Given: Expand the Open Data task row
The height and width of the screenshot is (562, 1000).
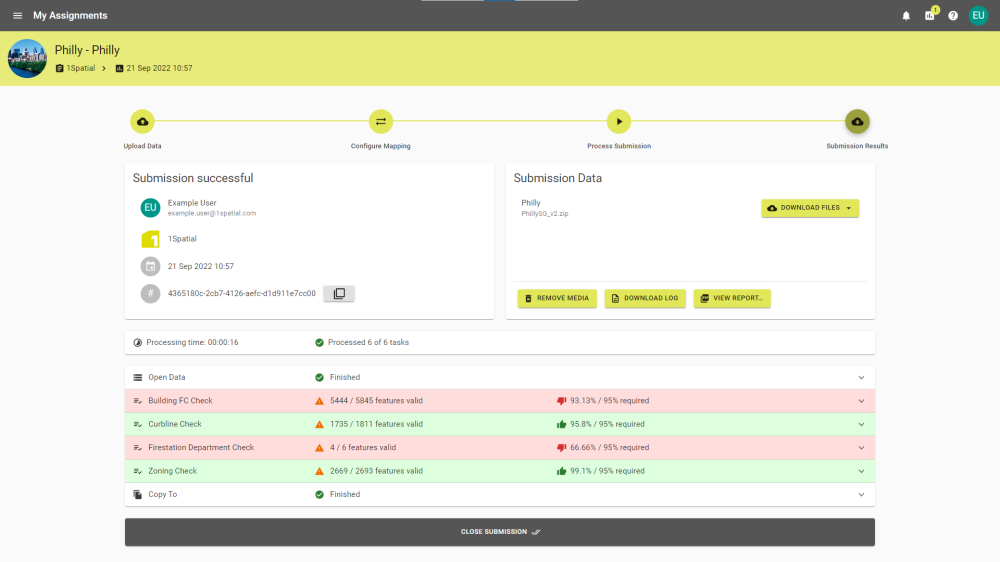Looking at the screenshot, I should tap(860, 378).
